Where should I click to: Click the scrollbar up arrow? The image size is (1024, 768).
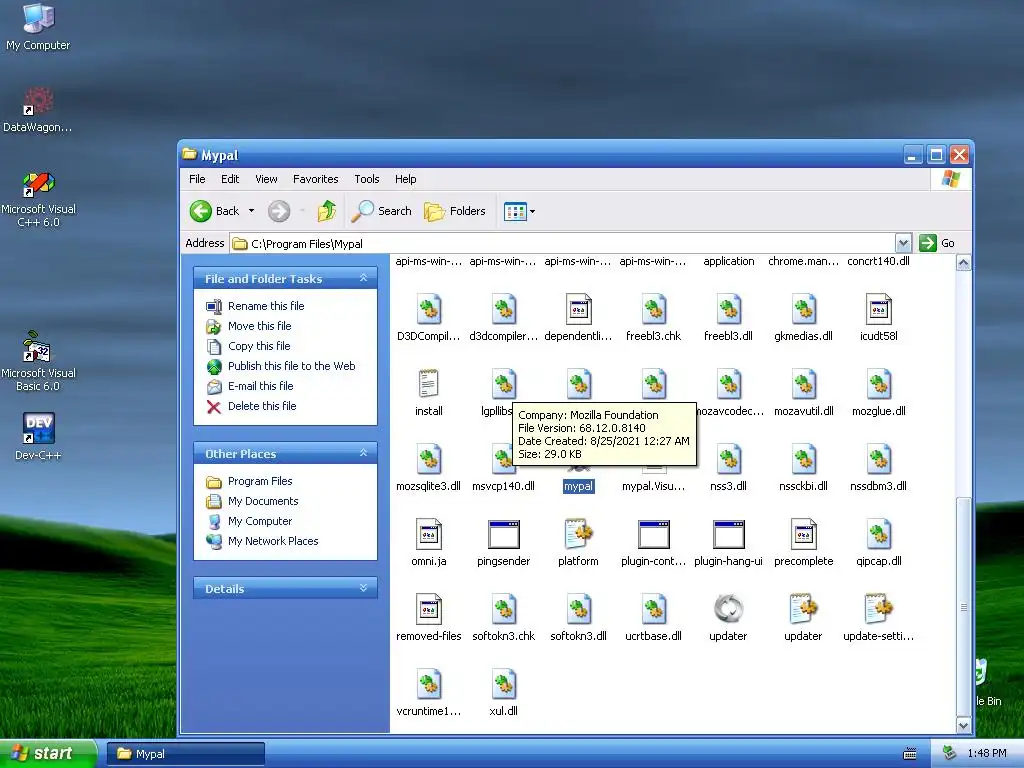(963, 263)
